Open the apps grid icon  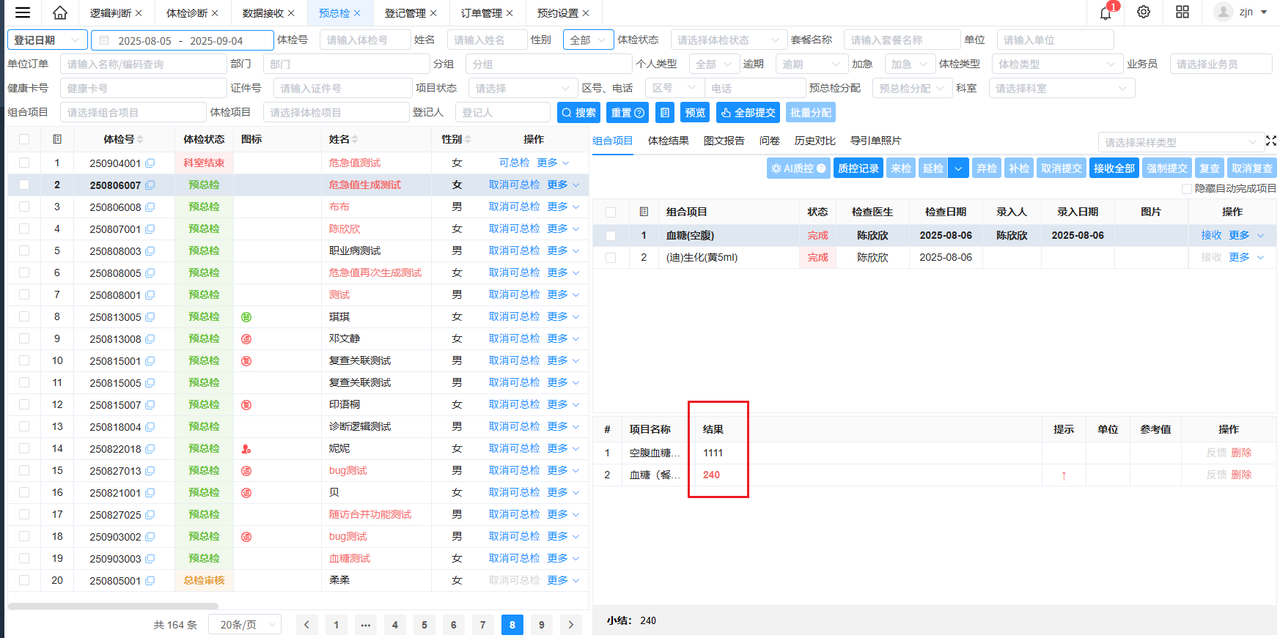(1182, 13)
